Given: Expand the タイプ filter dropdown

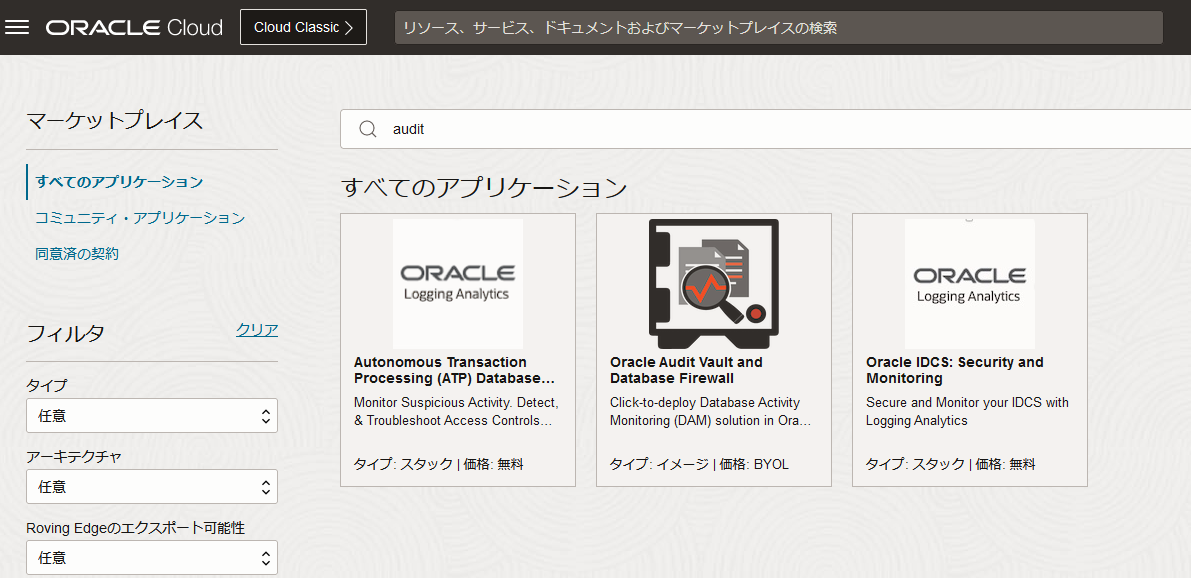Looking at the screenshot, I should click(152, 415).
